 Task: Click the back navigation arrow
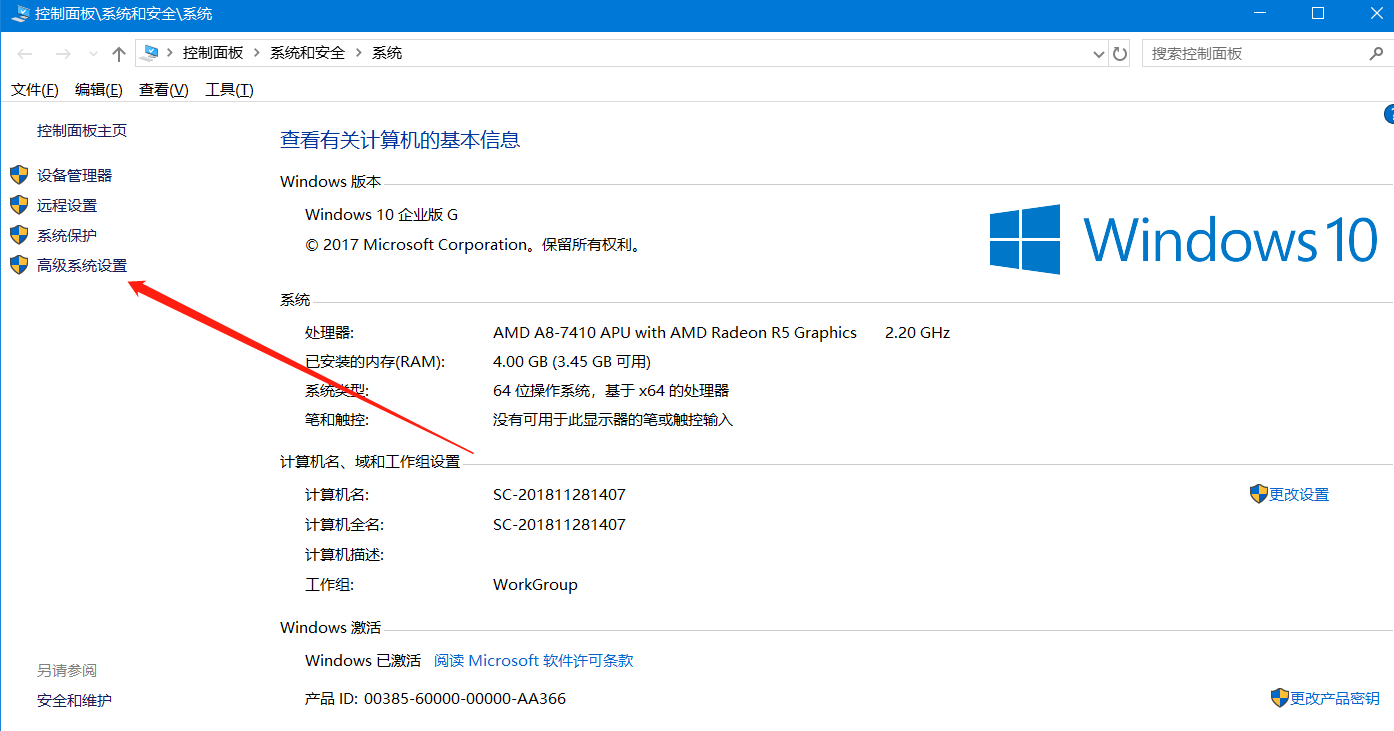[x=25, y=54]
